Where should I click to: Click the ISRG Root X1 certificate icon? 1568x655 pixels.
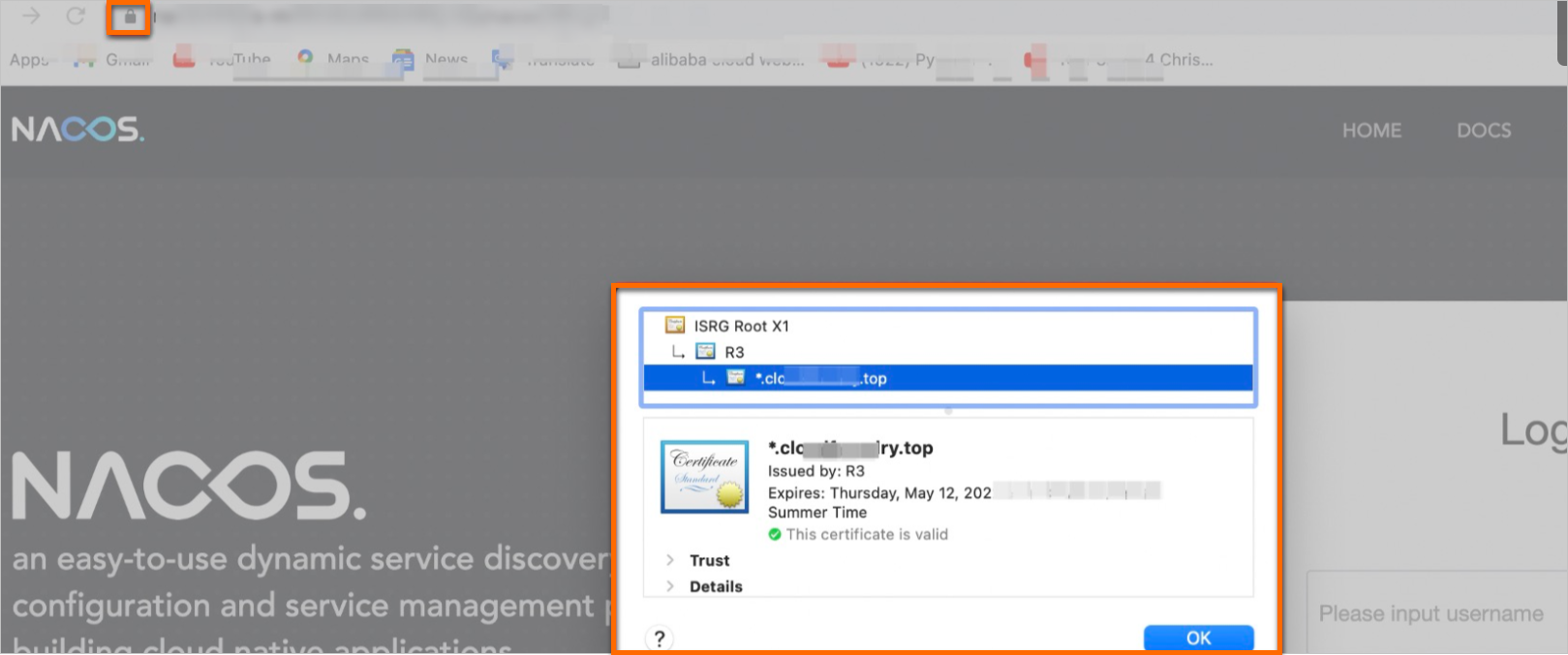675,325
